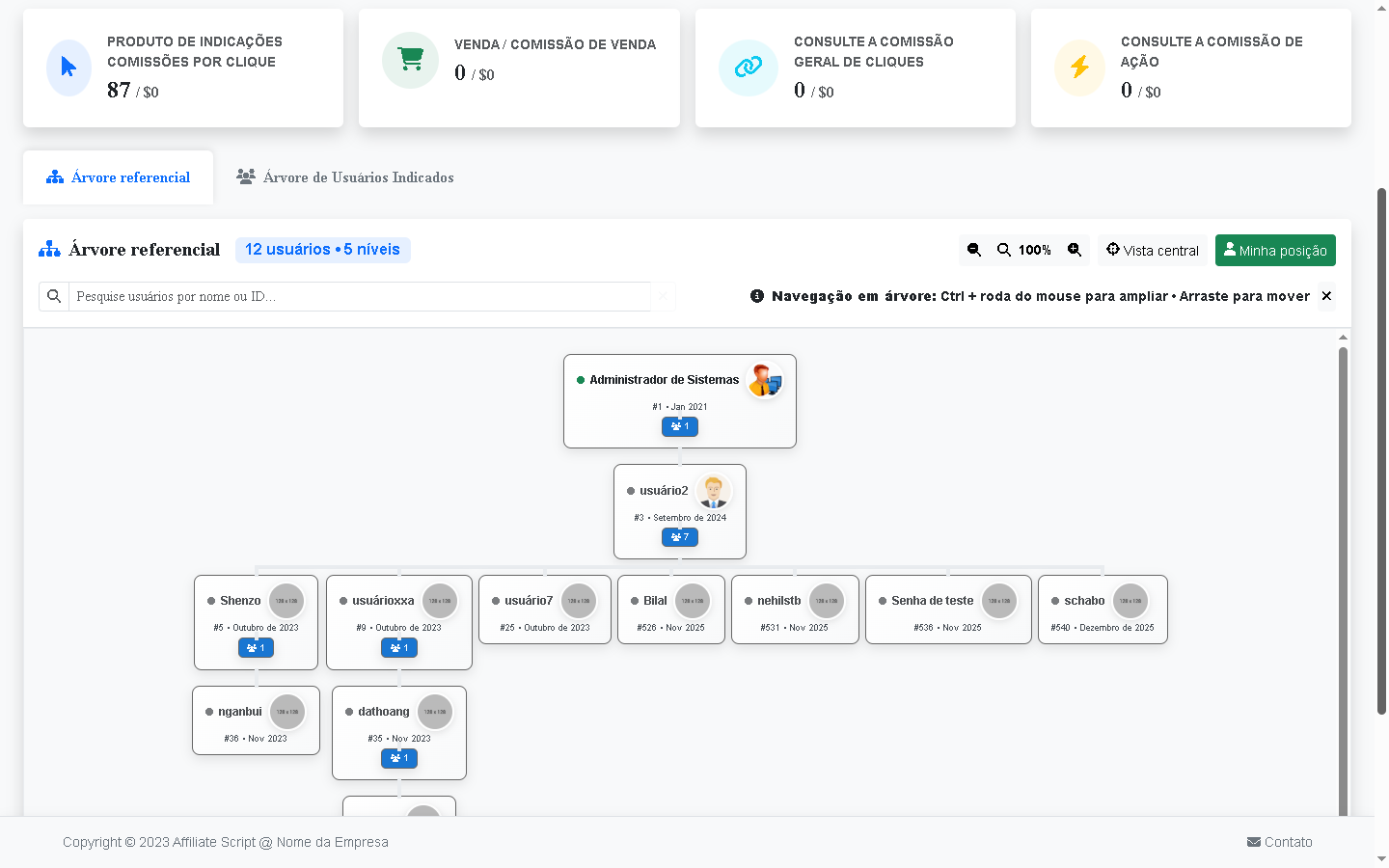Image resolution: width=1389 pixels, height=868 pixels.
Task: Click the usuário2 avatar picture
Action: (714, 491)
